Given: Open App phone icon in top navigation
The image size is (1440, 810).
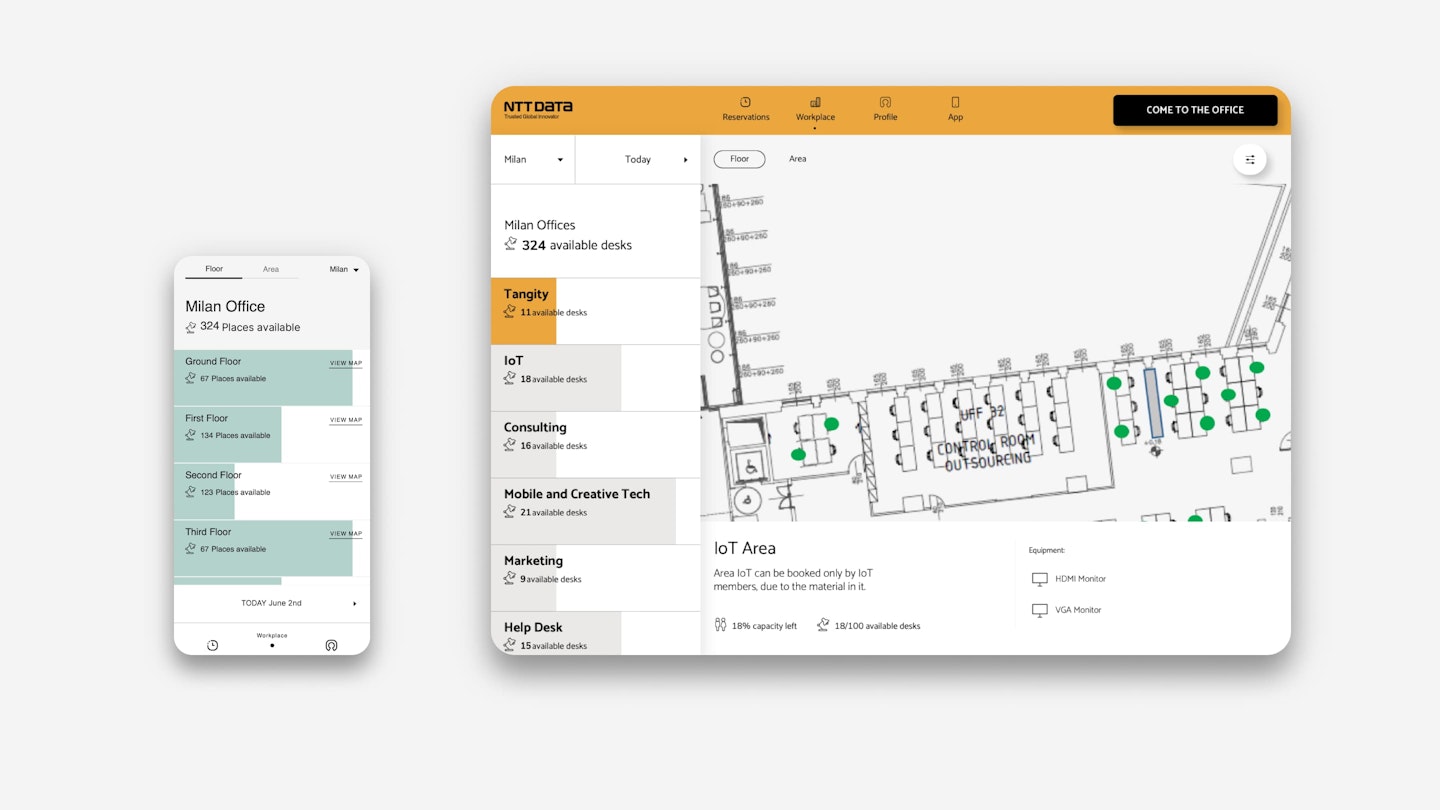Looking at the screenshot, I should [955, 102].
